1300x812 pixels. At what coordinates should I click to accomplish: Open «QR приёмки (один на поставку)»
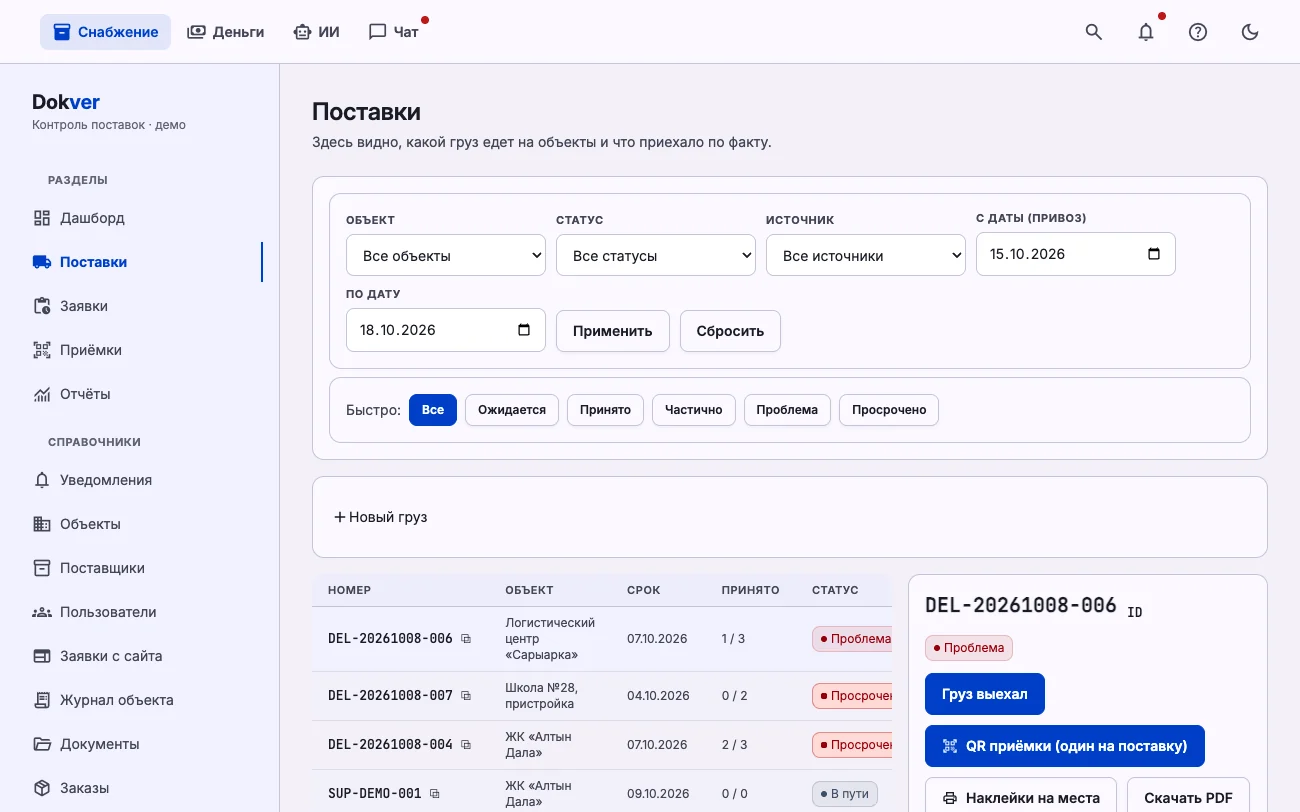(x=1065, y=746)
